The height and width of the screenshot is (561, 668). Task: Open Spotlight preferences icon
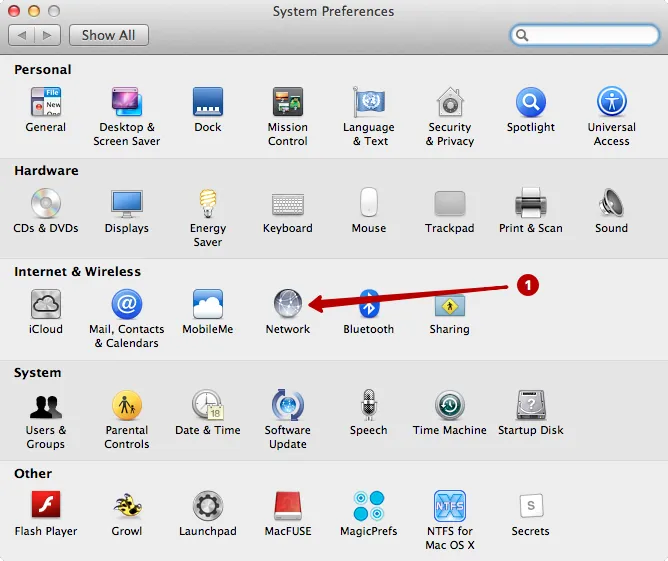(531, 101)
